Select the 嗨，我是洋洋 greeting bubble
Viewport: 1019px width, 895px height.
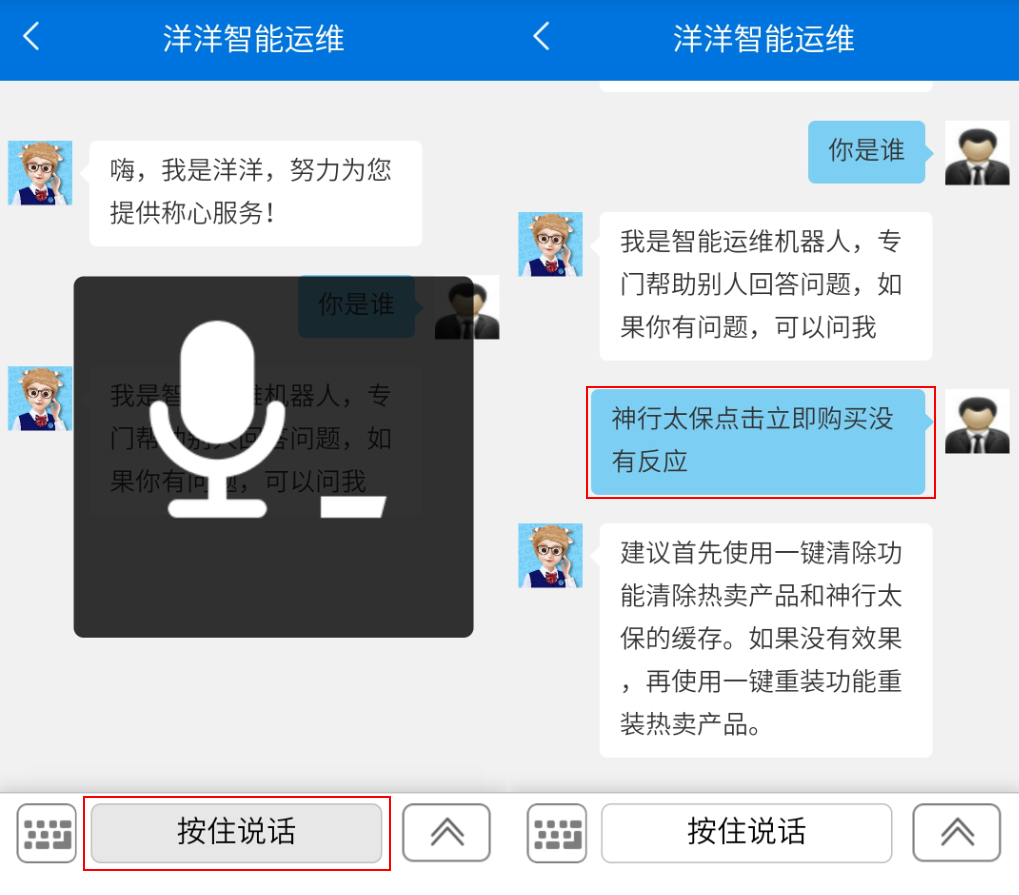[x=255, y=192]
